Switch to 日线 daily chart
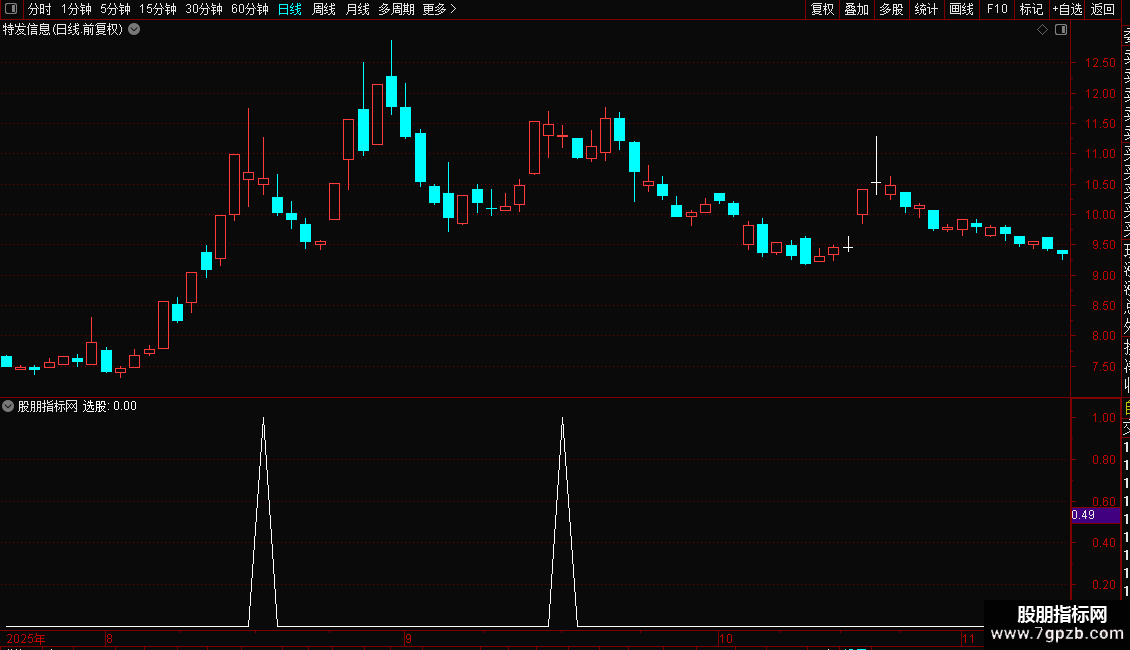 [290, 9]
